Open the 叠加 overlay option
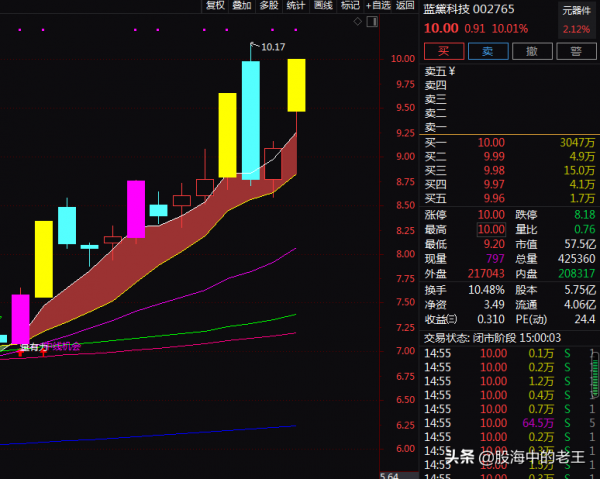600x479 pixels. click(x=242, y=6)
